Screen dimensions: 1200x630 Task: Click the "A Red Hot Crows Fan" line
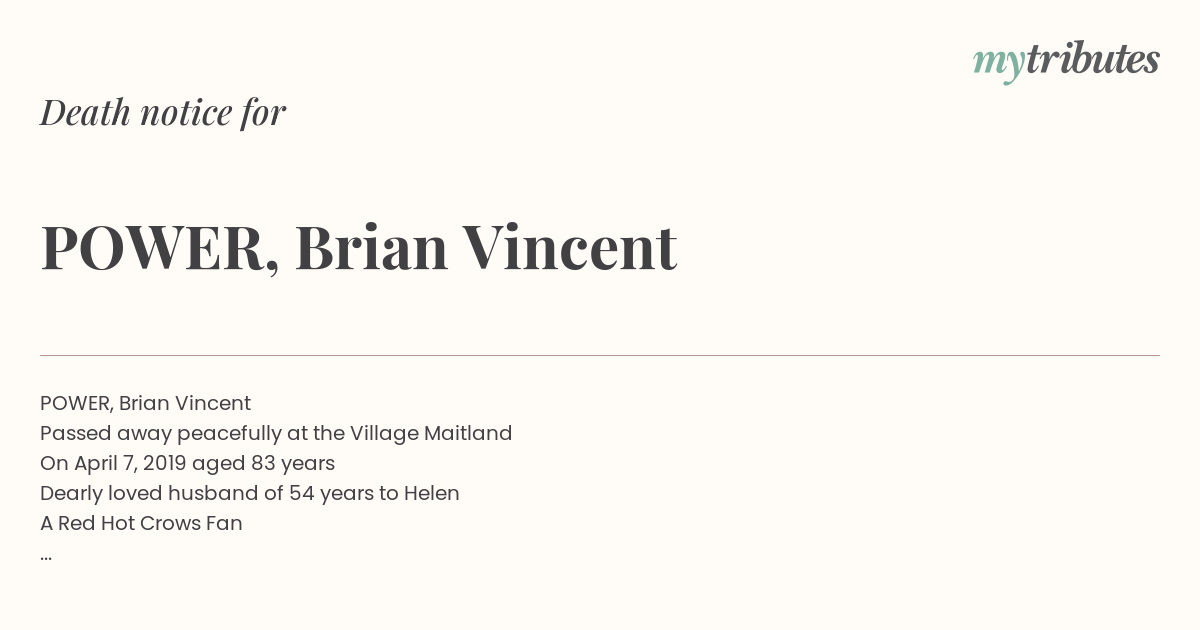(141, 523)
